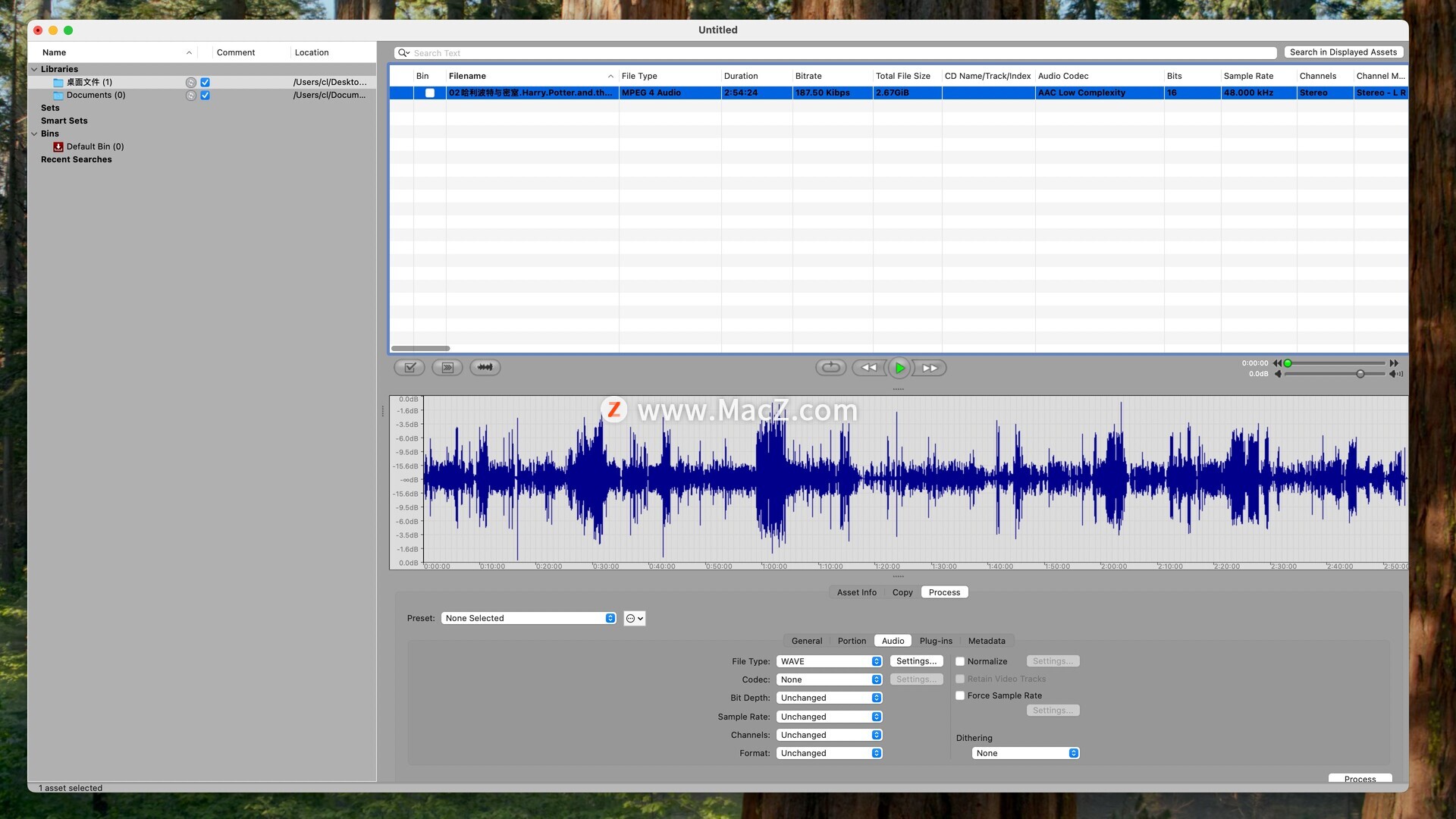Open the Sample Rate dropdown
Screen dimensions: 1456x819
tap(830, 717)
